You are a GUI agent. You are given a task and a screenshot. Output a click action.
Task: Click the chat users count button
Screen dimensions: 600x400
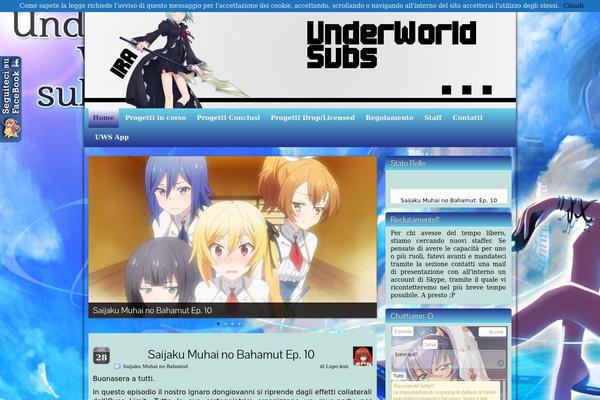coord(403,332)
